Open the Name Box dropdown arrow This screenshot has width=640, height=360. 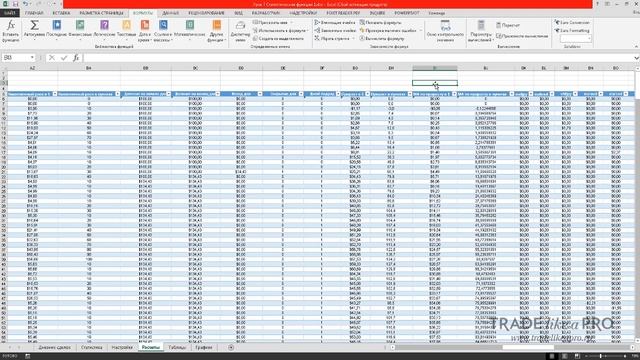32,58
